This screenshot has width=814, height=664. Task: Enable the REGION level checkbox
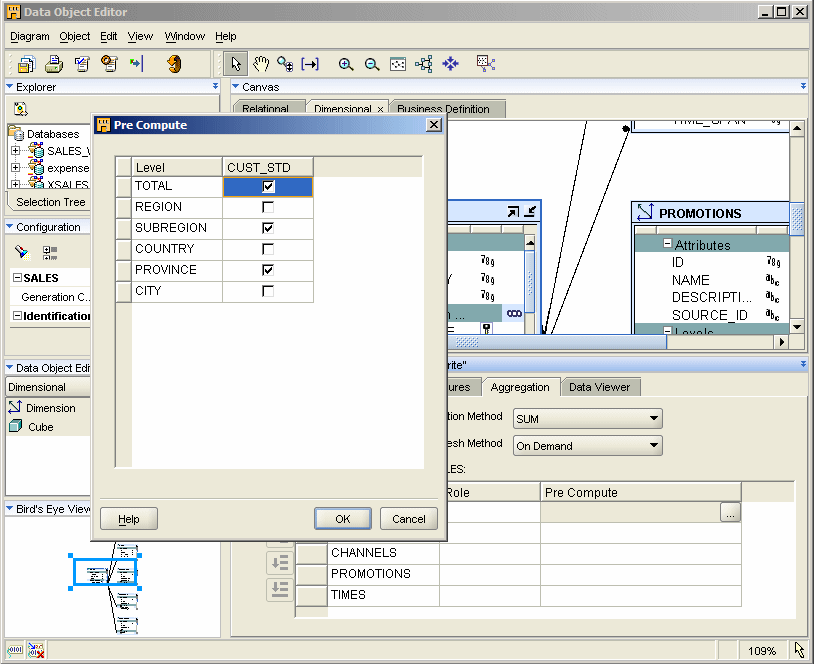[267, 207]
